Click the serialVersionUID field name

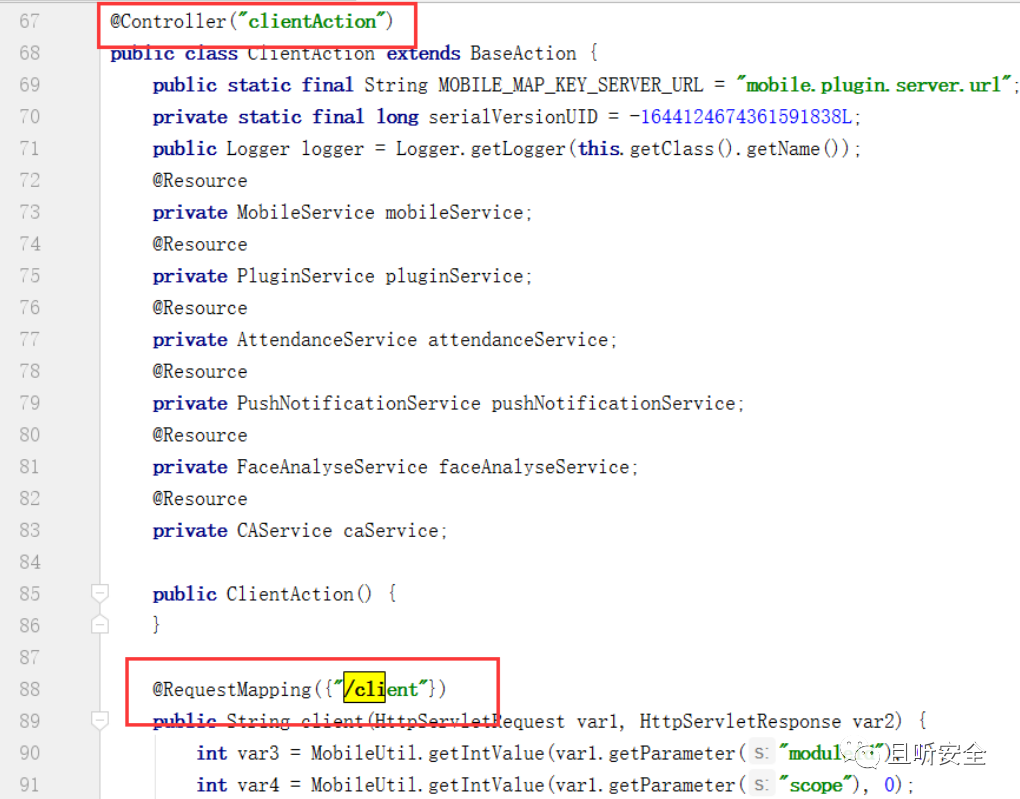point(513,117)
